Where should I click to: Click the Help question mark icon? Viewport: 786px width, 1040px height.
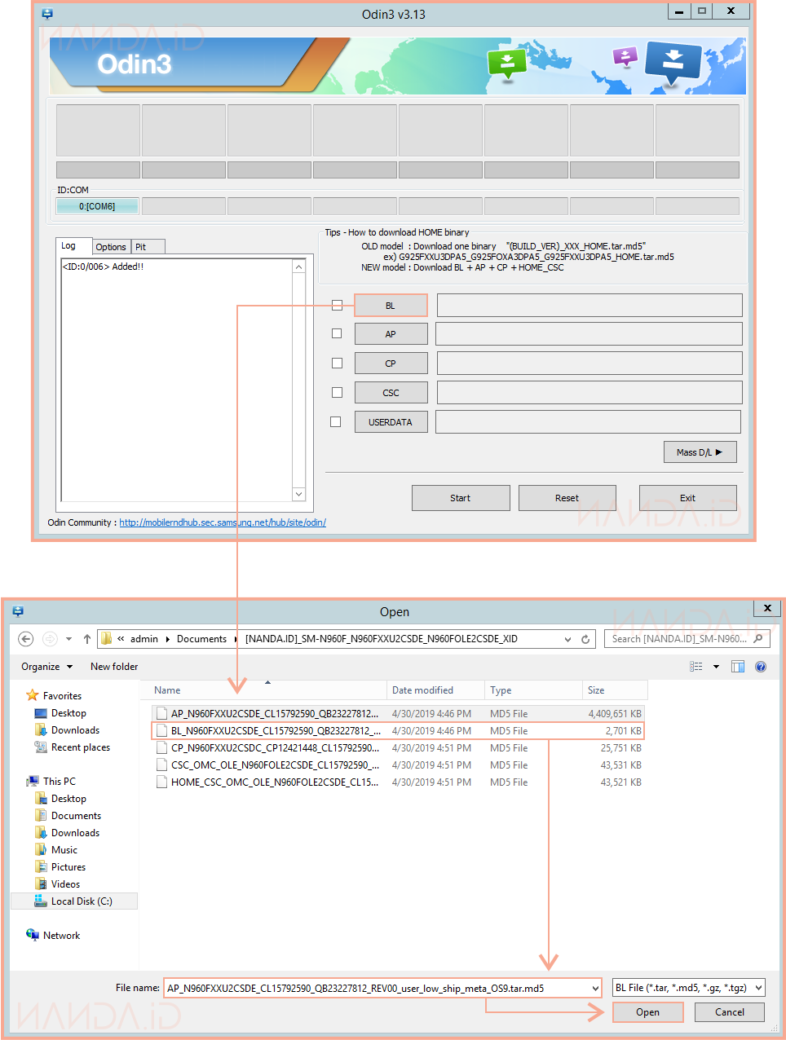point(761,667)
